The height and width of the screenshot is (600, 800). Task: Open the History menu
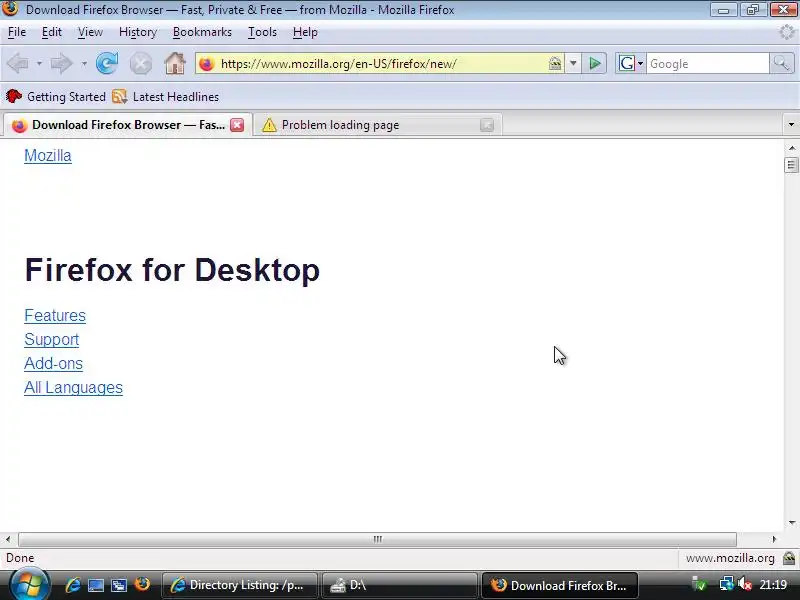tap(138, 32)
